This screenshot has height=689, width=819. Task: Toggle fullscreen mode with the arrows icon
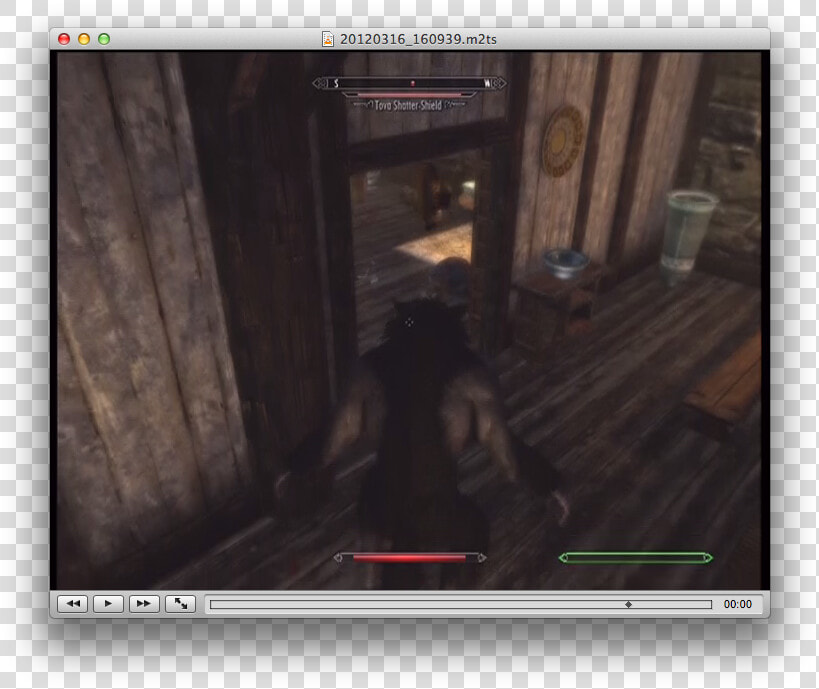(180, 603)
